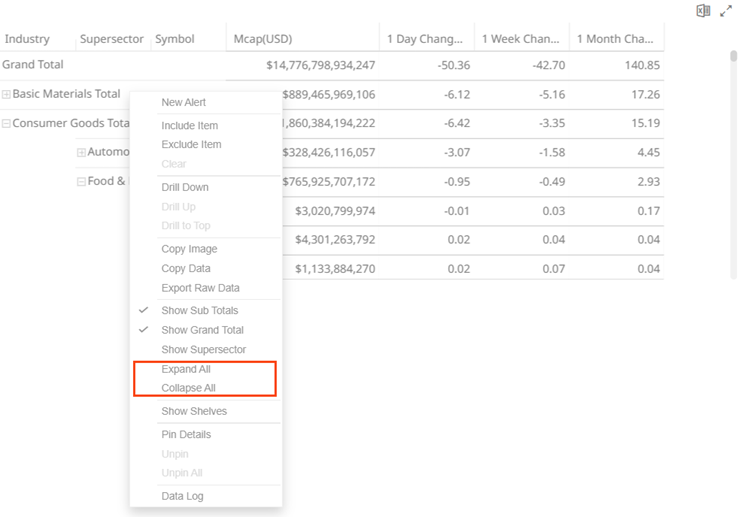Choose Export Raw Data option
743x517 pixels.
point(200,288)
